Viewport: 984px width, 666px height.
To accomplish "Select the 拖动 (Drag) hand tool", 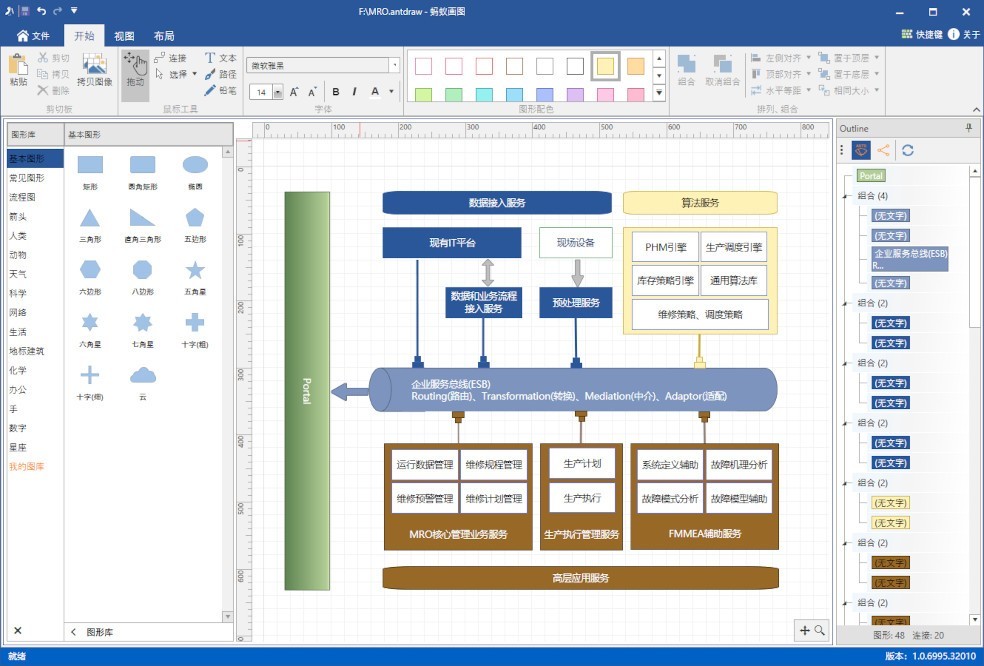I will pos(136,72).
